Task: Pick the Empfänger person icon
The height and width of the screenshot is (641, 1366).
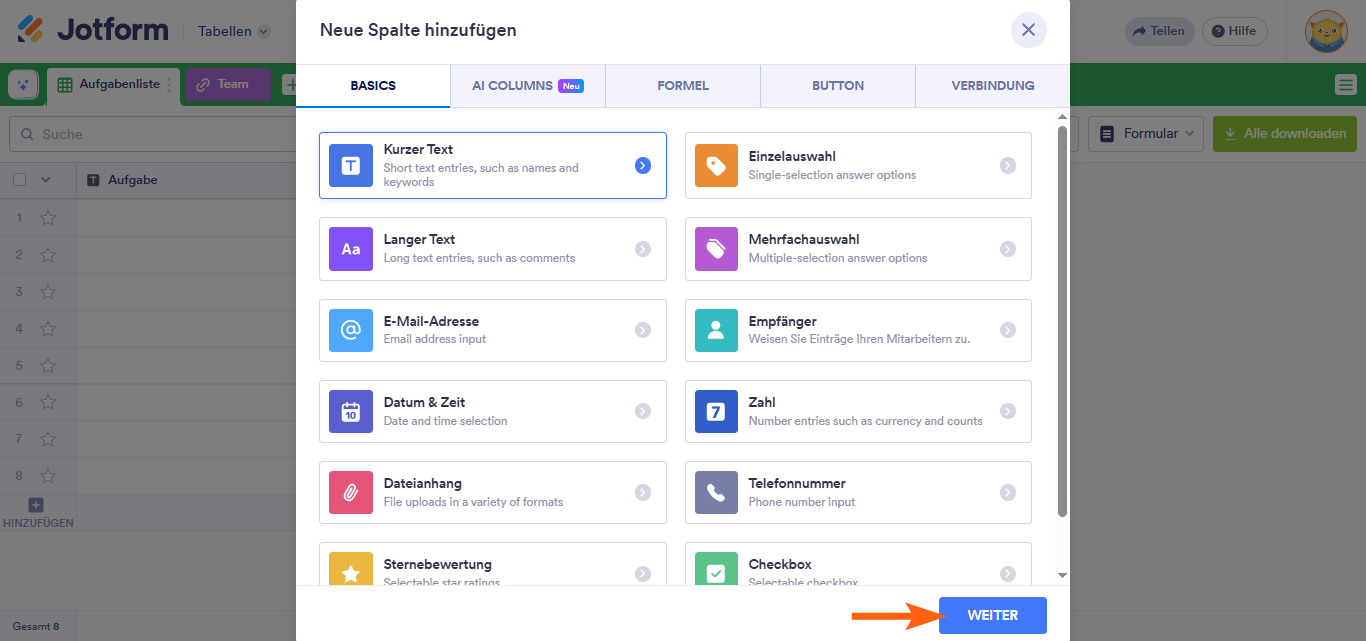Action: click(x=716, y=330)
